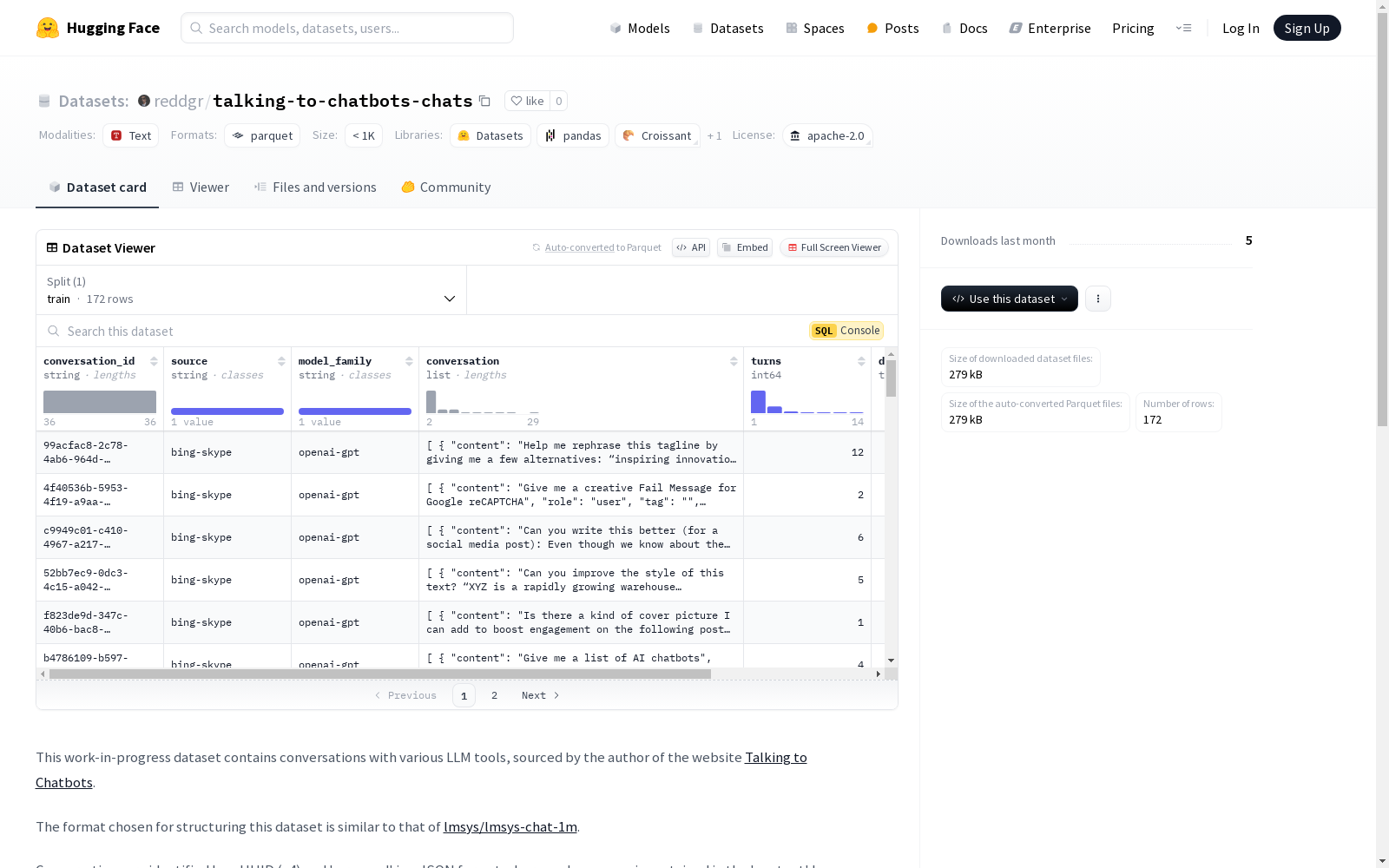The width and height of the screenshot is (1389, 868).
Task: Click Next page in the viewer pagination
Action: tap(540, 695)
